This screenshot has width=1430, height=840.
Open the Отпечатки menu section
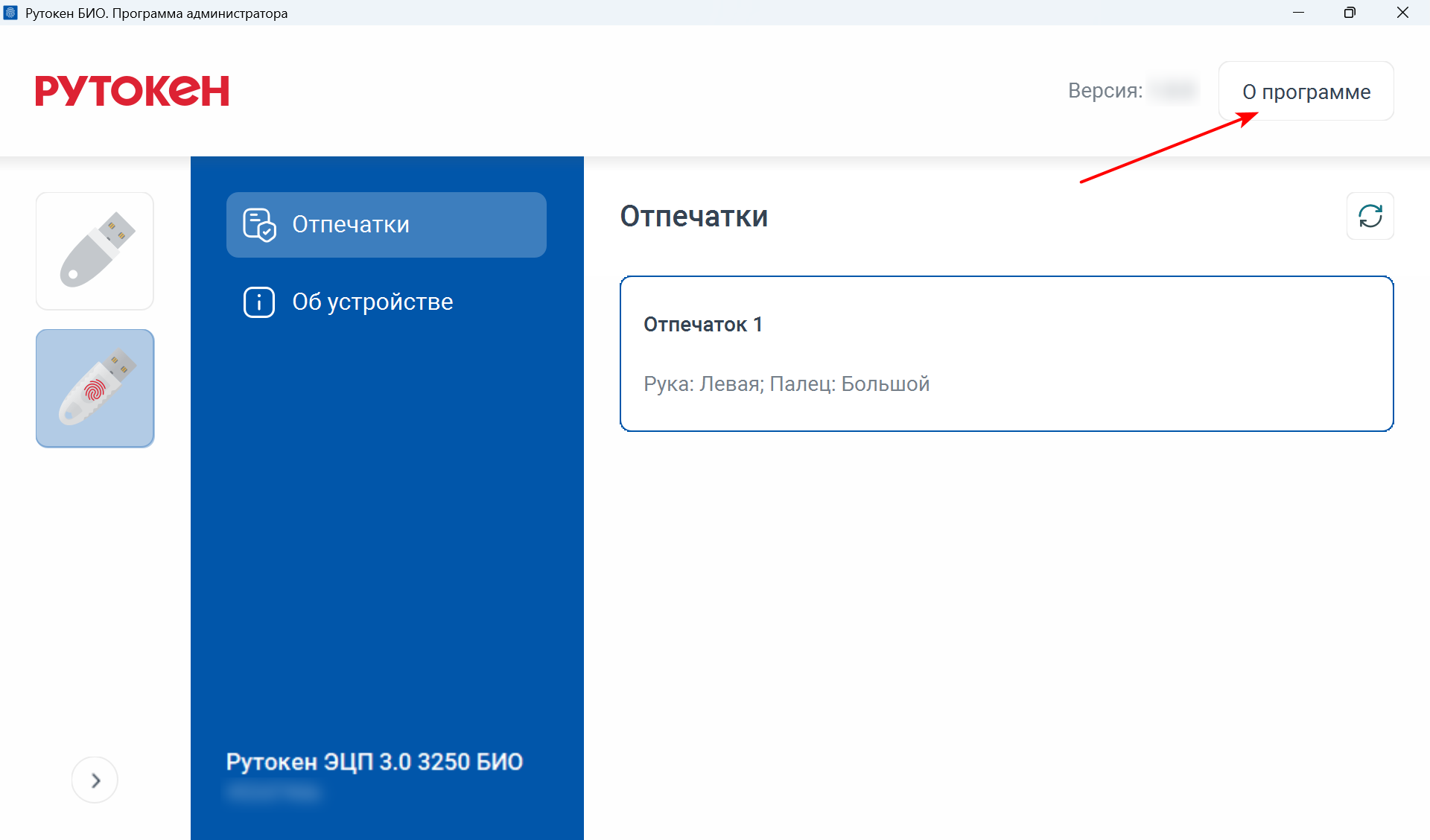387,225
